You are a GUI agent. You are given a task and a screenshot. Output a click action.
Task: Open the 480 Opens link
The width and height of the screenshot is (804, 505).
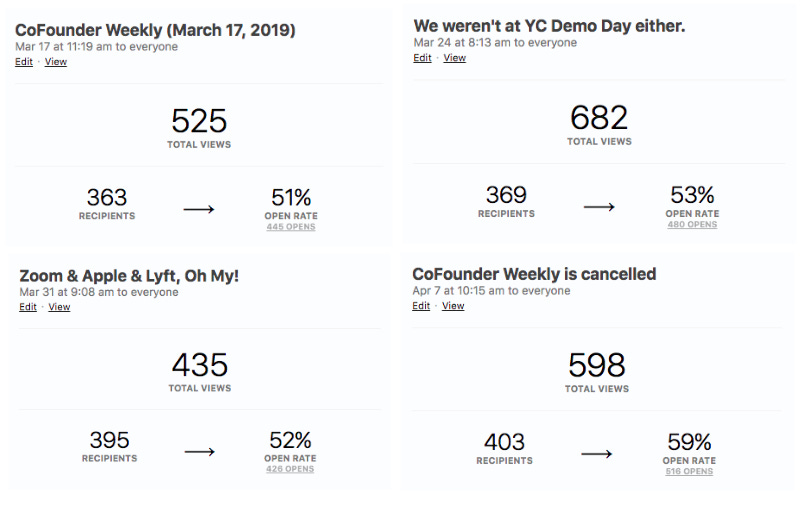(x=692, y=224)
